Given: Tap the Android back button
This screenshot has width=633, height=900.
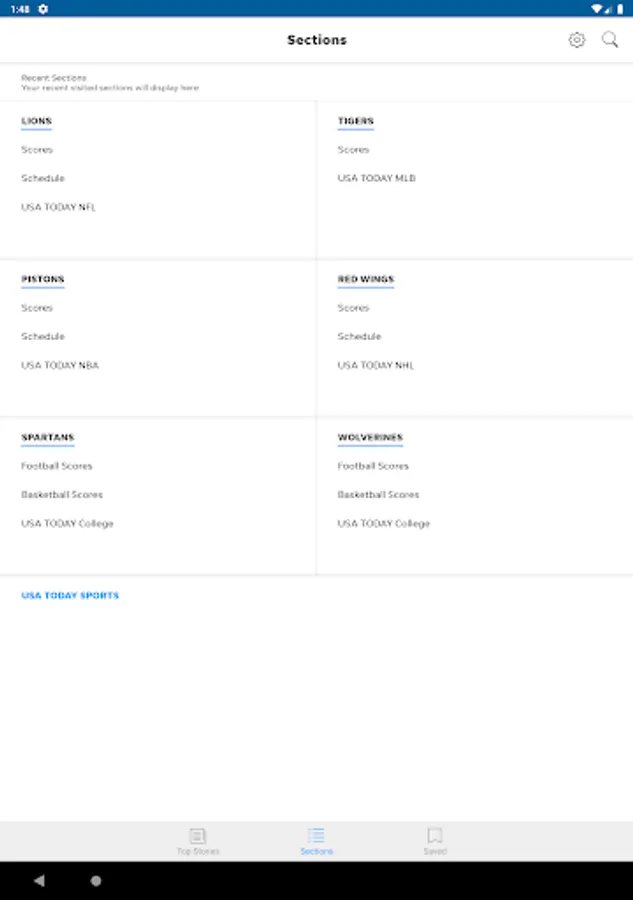Looking at the screenshot, I should point(39,880).
